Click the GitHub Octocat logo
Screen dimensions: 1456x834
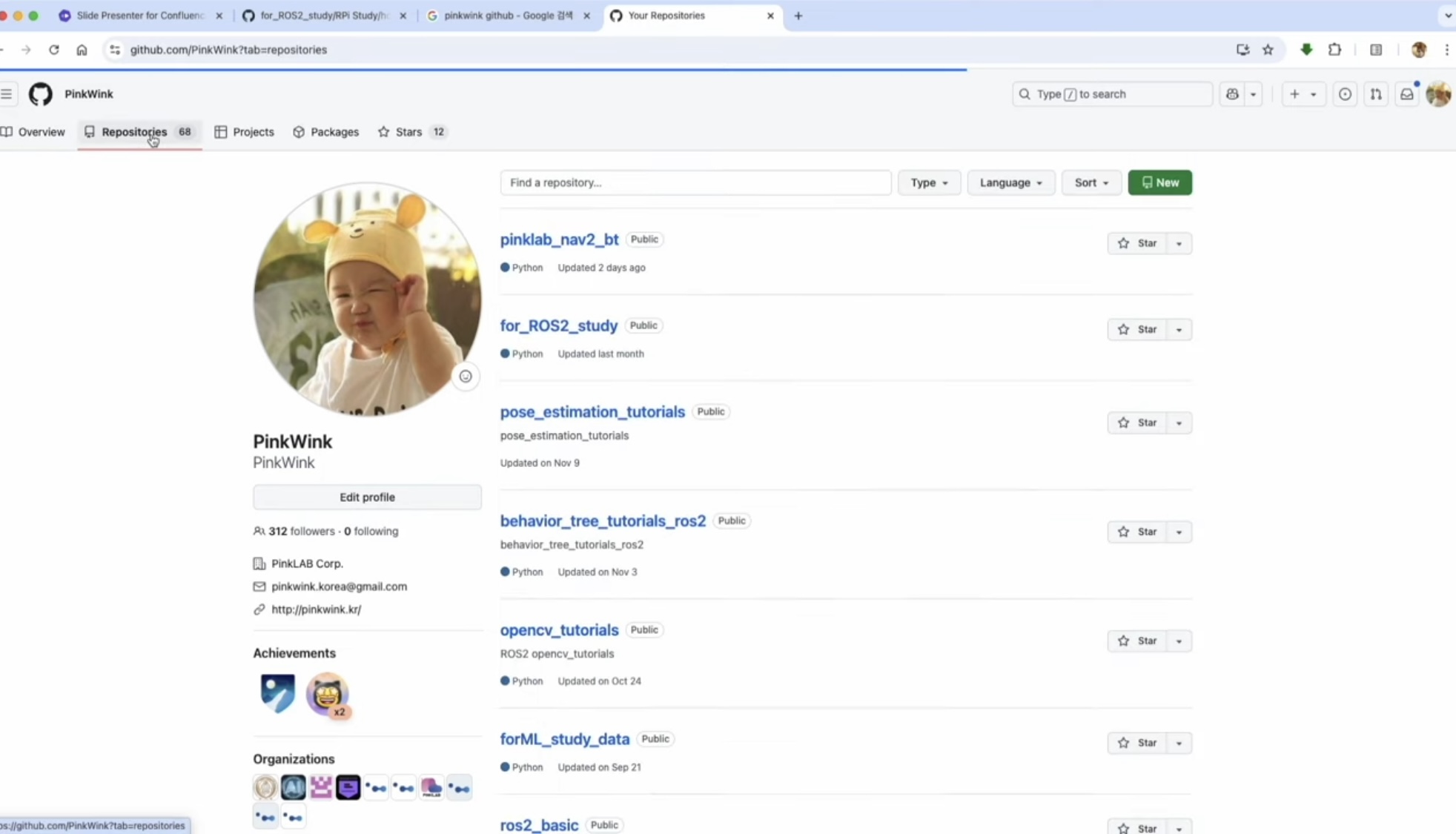pyautogui.click(x=40, y=94)
